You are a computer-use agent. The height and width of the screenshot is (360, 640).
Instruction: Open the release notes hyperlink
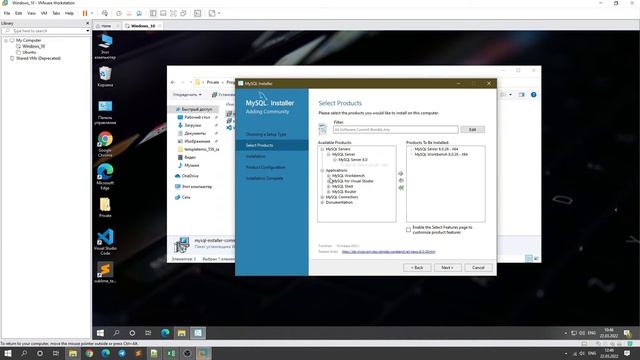[388, 252]
